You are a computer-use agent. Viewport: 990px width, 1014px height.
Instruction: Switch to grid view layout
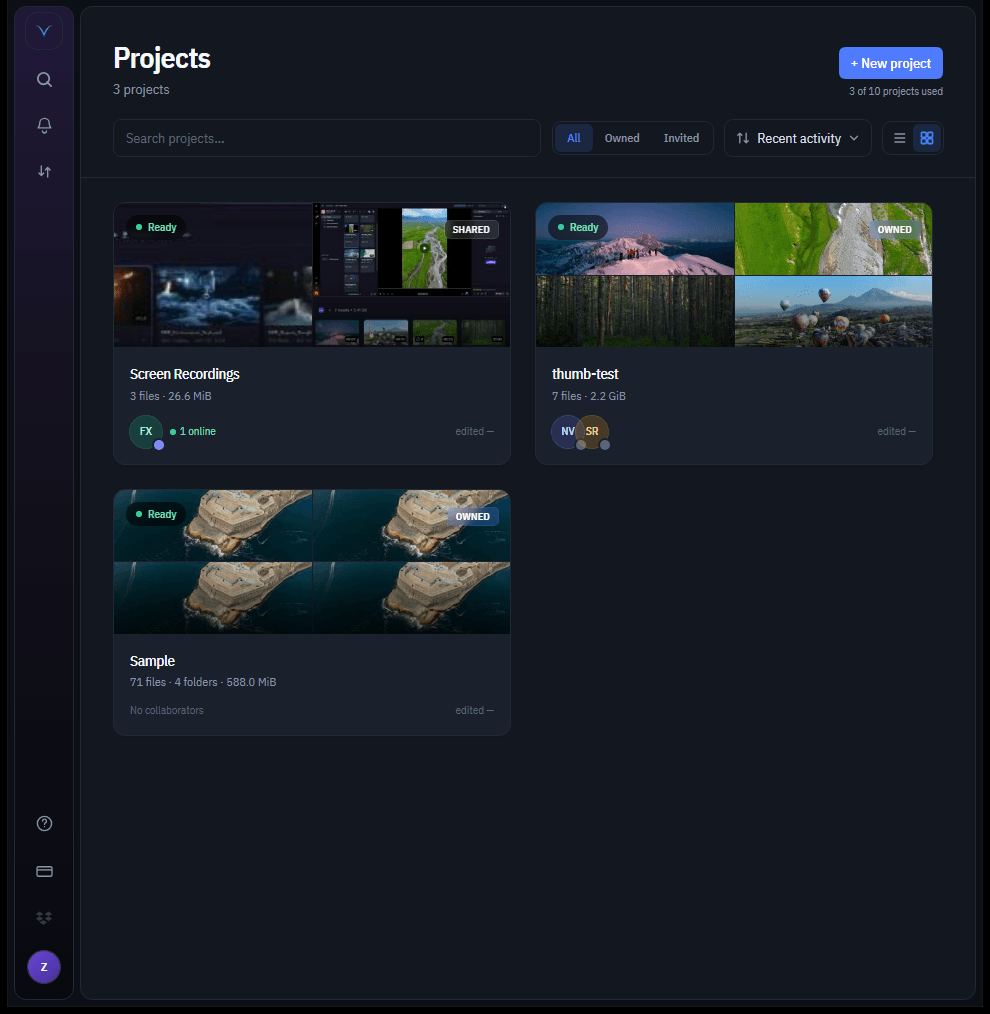click(x=927, y=138)
